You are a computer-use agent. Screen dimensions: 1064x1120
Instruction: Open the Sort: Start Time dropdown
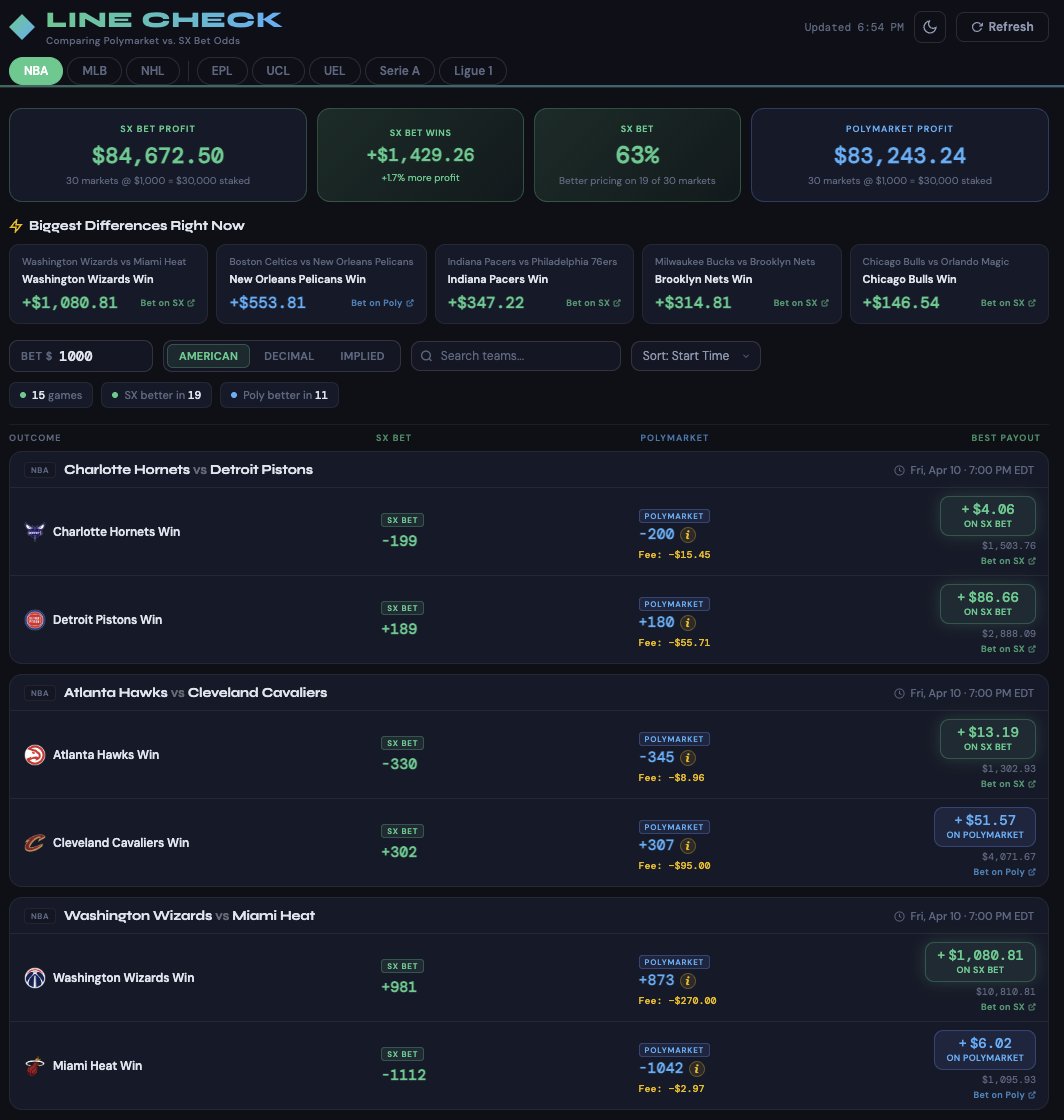696,356
